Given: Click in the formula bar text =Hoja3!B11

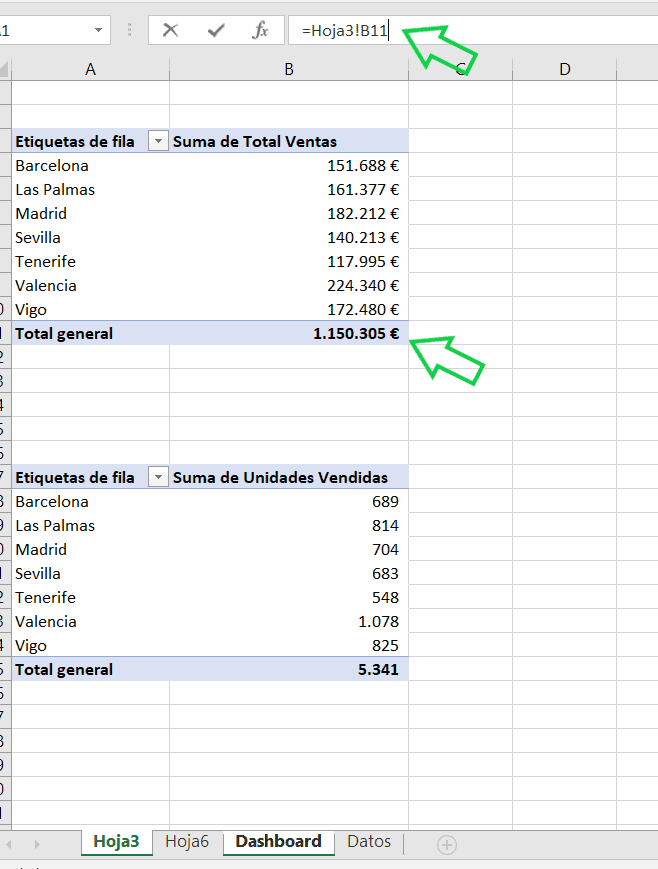Looking at the screenshot, I should pos(345,30).
